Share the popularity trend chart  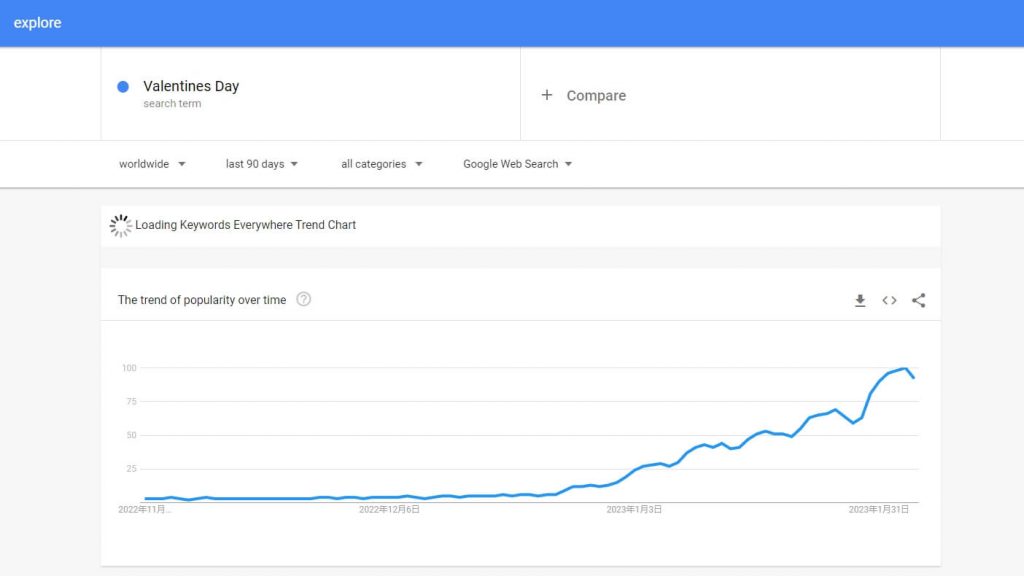click(x=919, y=300)
